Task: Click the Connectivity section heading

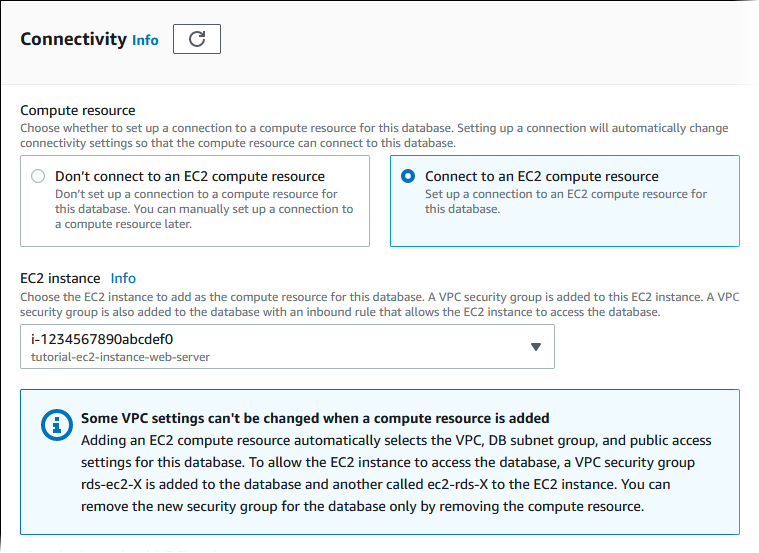Action: click(73, 39)
